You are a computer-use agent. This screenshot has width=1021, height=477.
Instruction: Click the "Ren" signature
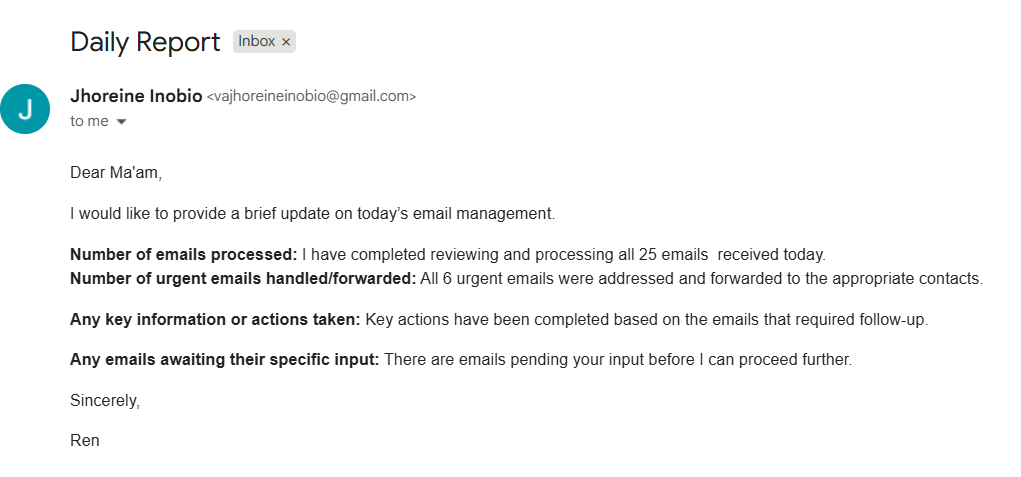pyautogui.click(x=85, y=440)
